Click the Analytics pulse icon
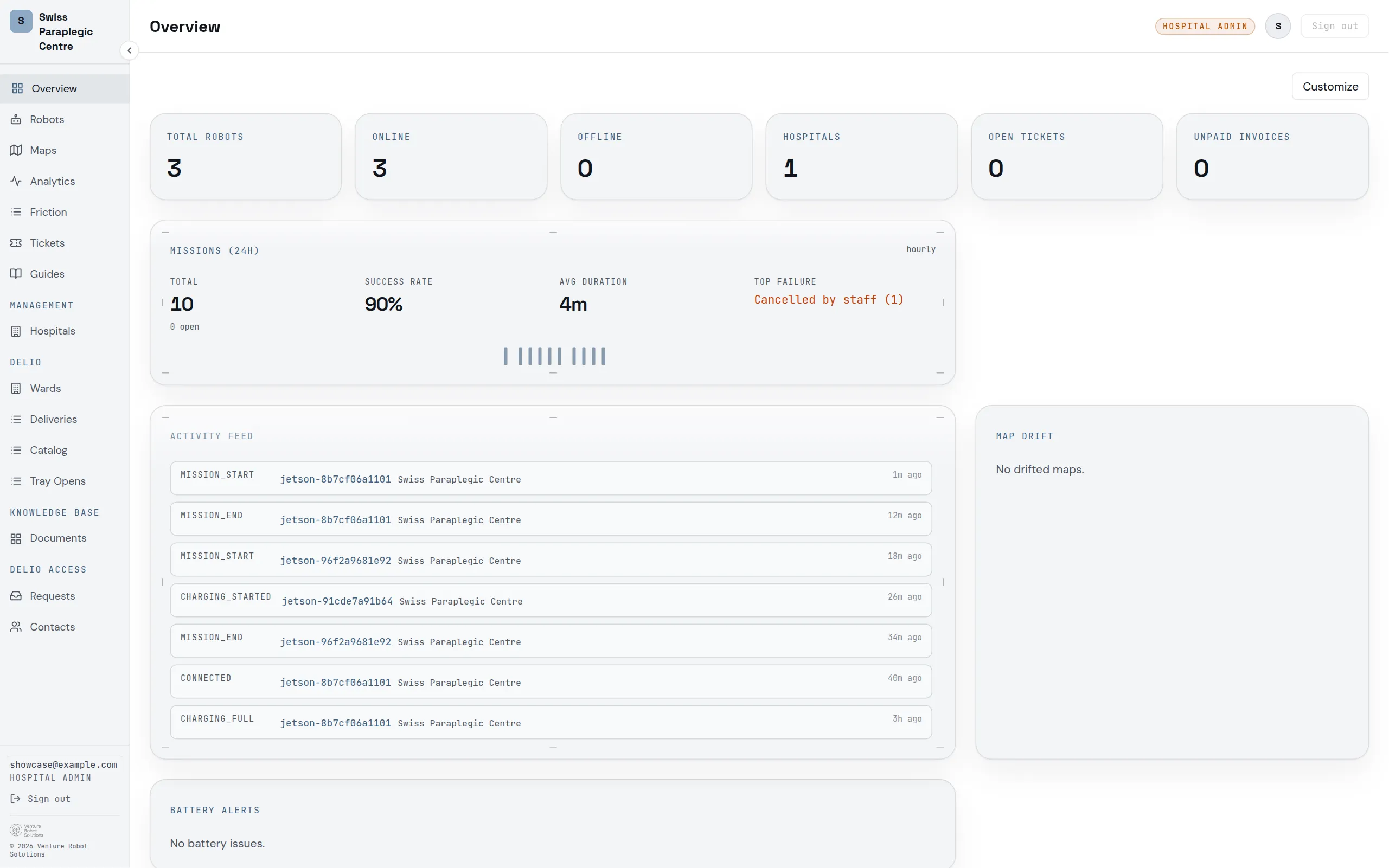This screenshot has width=1389, height=868. coord(16,181)
